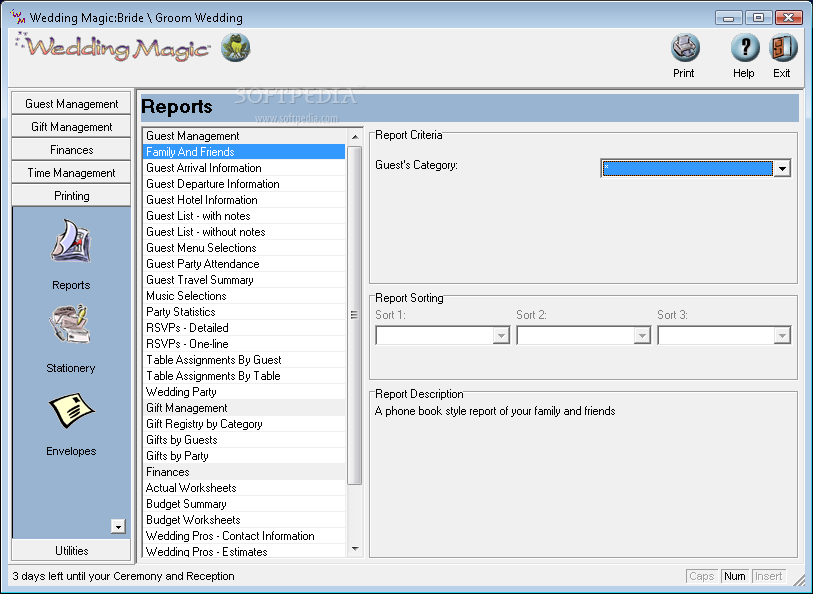Select 'Gifts by Guests' report
The image size is (813, 594).
pyautogui.click(x=244, y=440)
